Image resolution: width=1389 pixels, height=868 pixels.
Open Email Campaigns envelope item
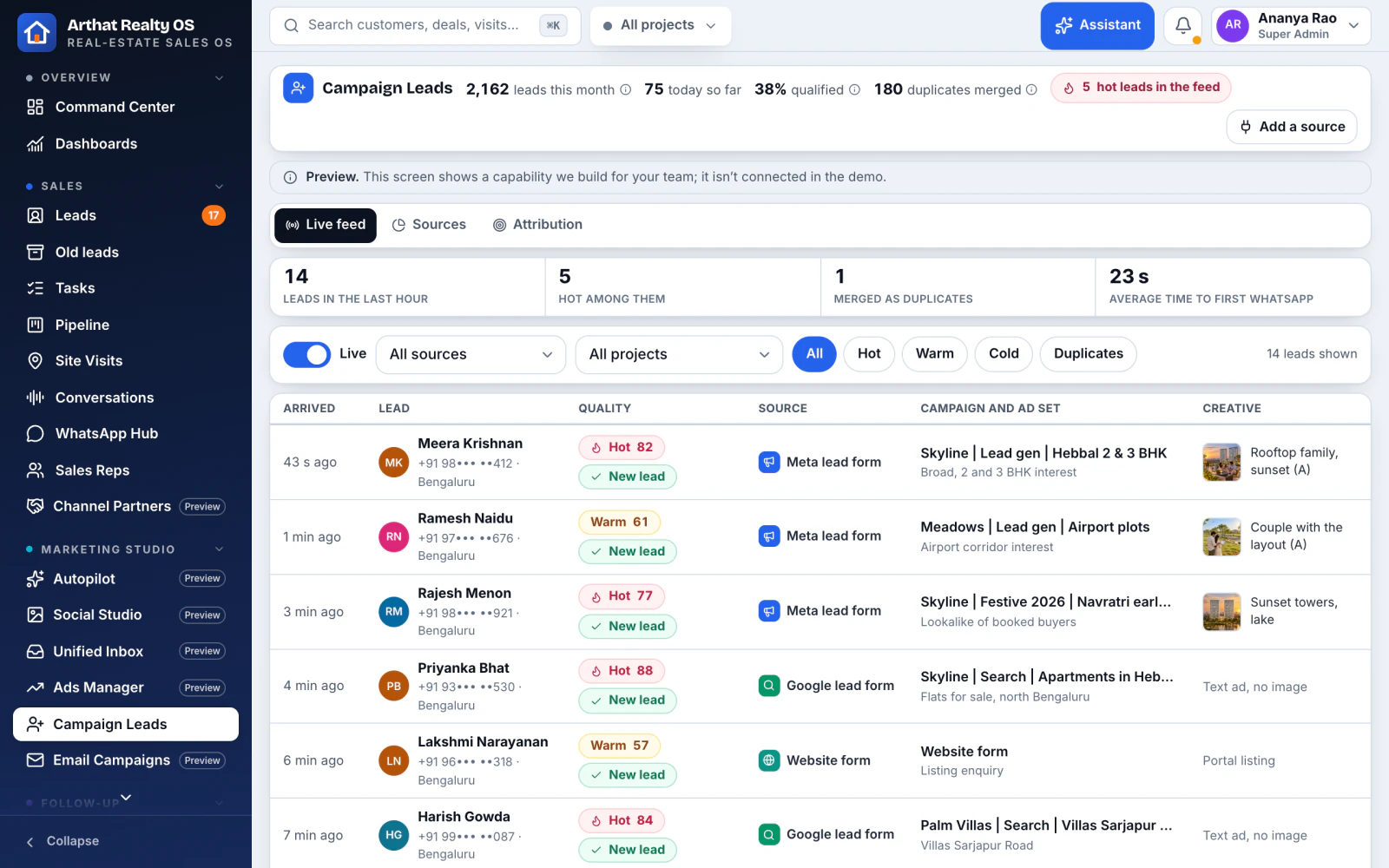coord(126,760)
